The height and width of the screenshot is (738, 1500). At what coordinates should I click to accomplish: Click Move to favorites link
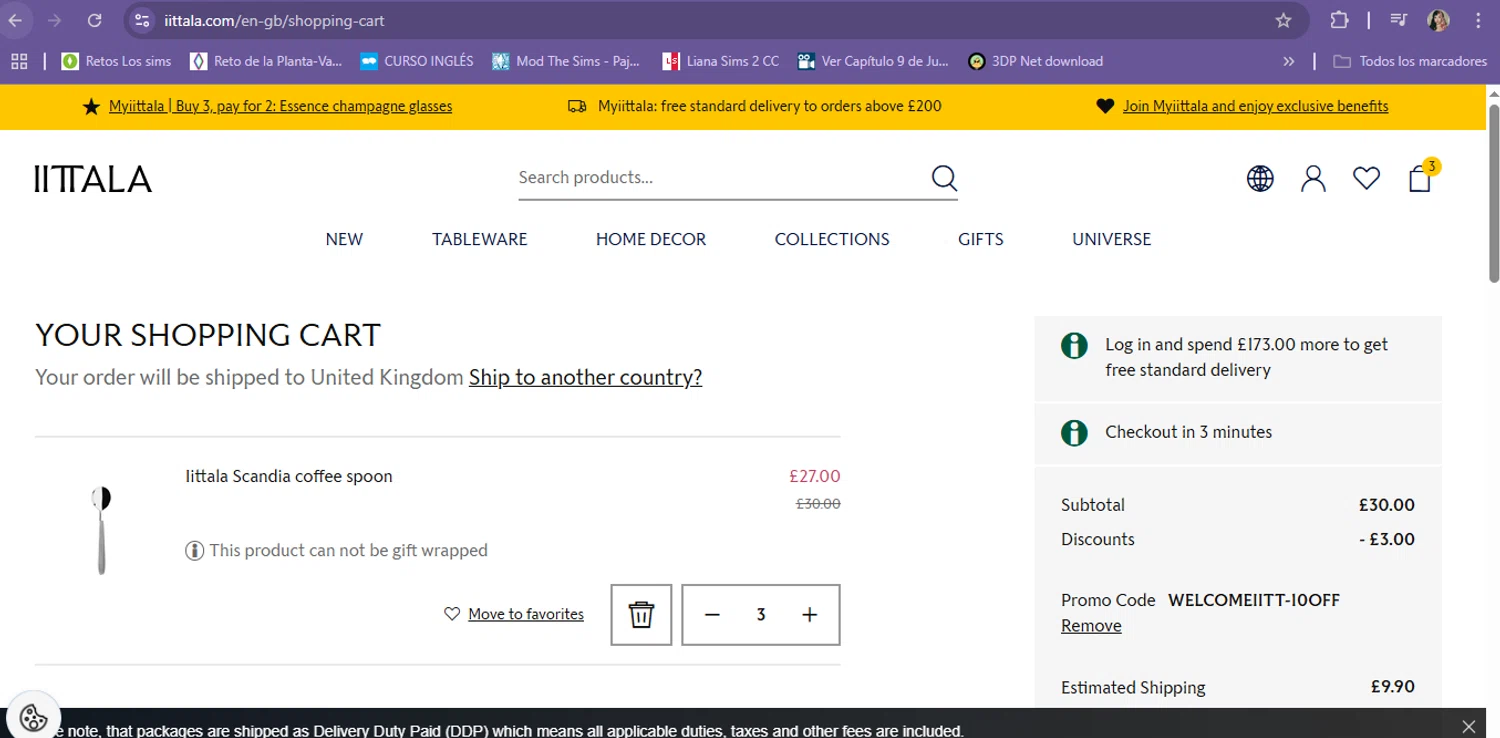526,614
